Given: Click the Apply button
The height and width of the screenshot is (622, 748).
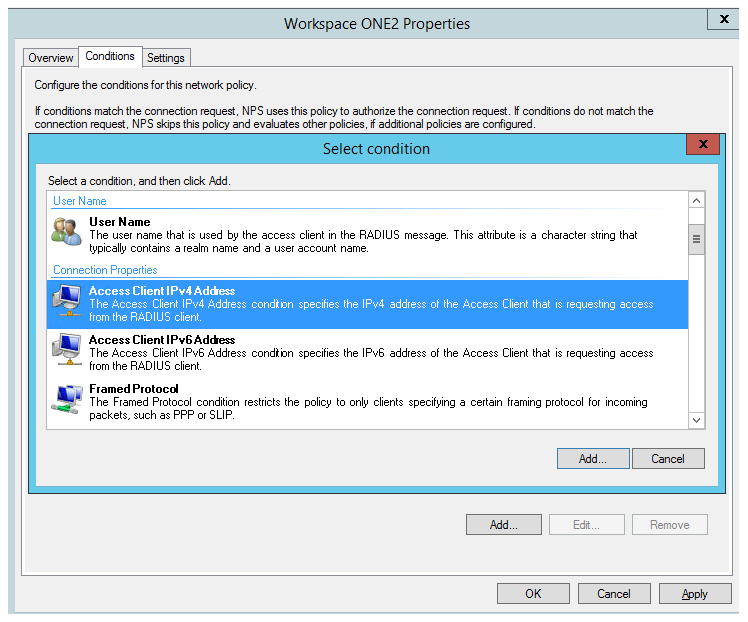Looking at the screenshot, I should click(x=695, y=593).
